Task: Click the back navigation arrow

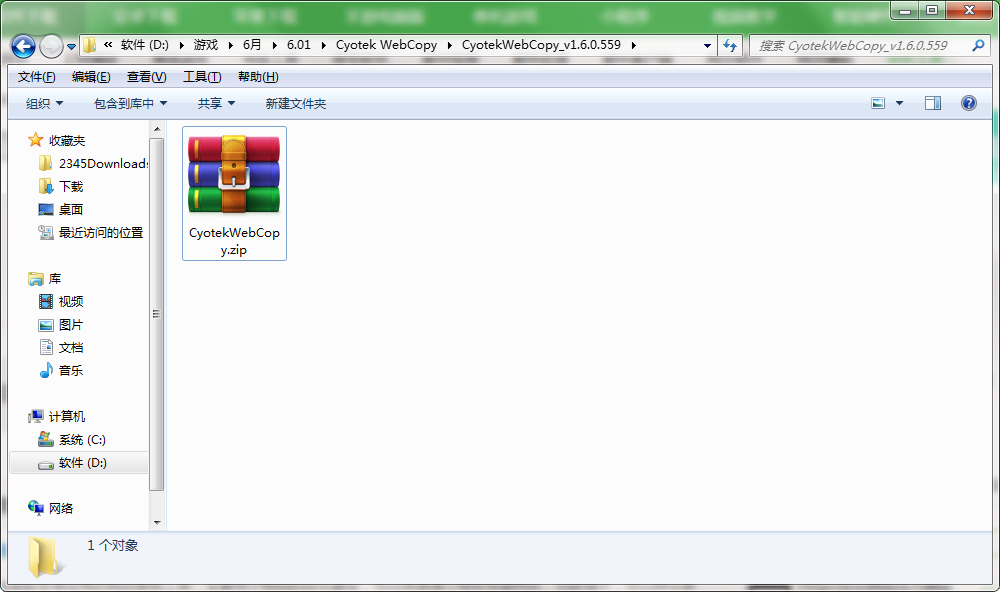Action: click(x=21, y=45)
